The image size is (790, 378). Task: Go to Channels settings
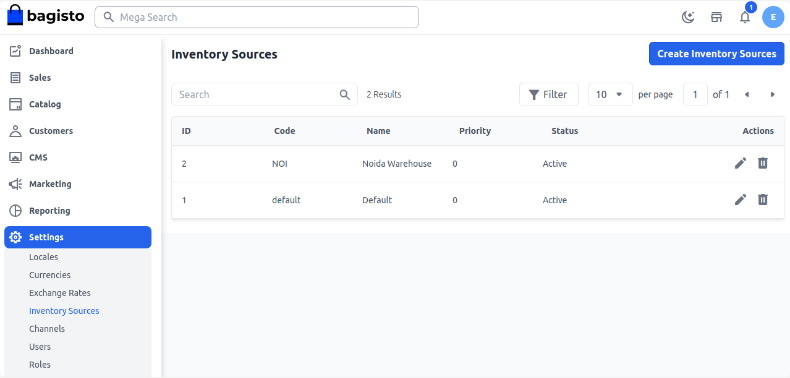click(x=47, y=329)
